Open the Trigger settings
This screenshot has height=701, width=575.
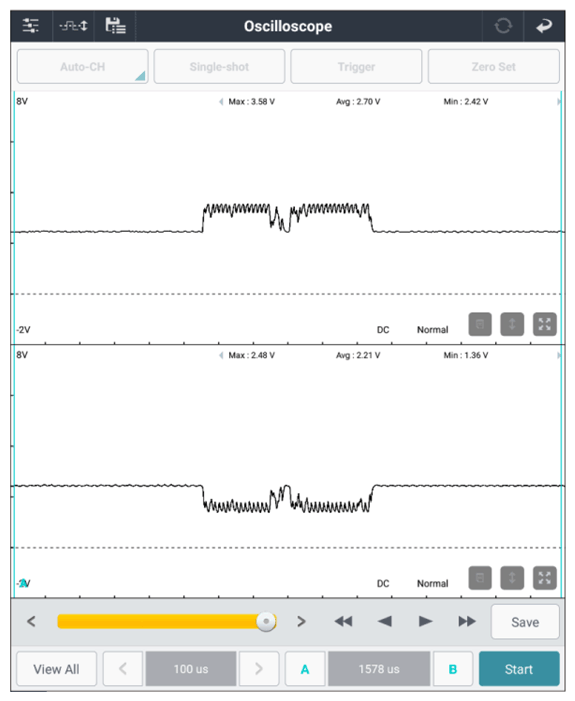click(x=356, y=67)
